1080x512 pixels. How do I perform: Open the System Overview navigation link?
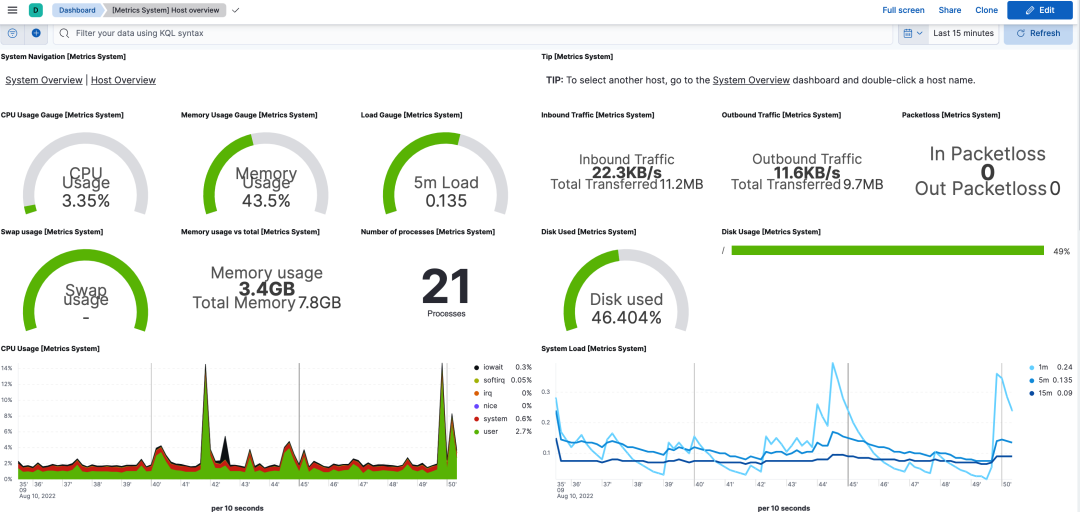tap(44, 80)
